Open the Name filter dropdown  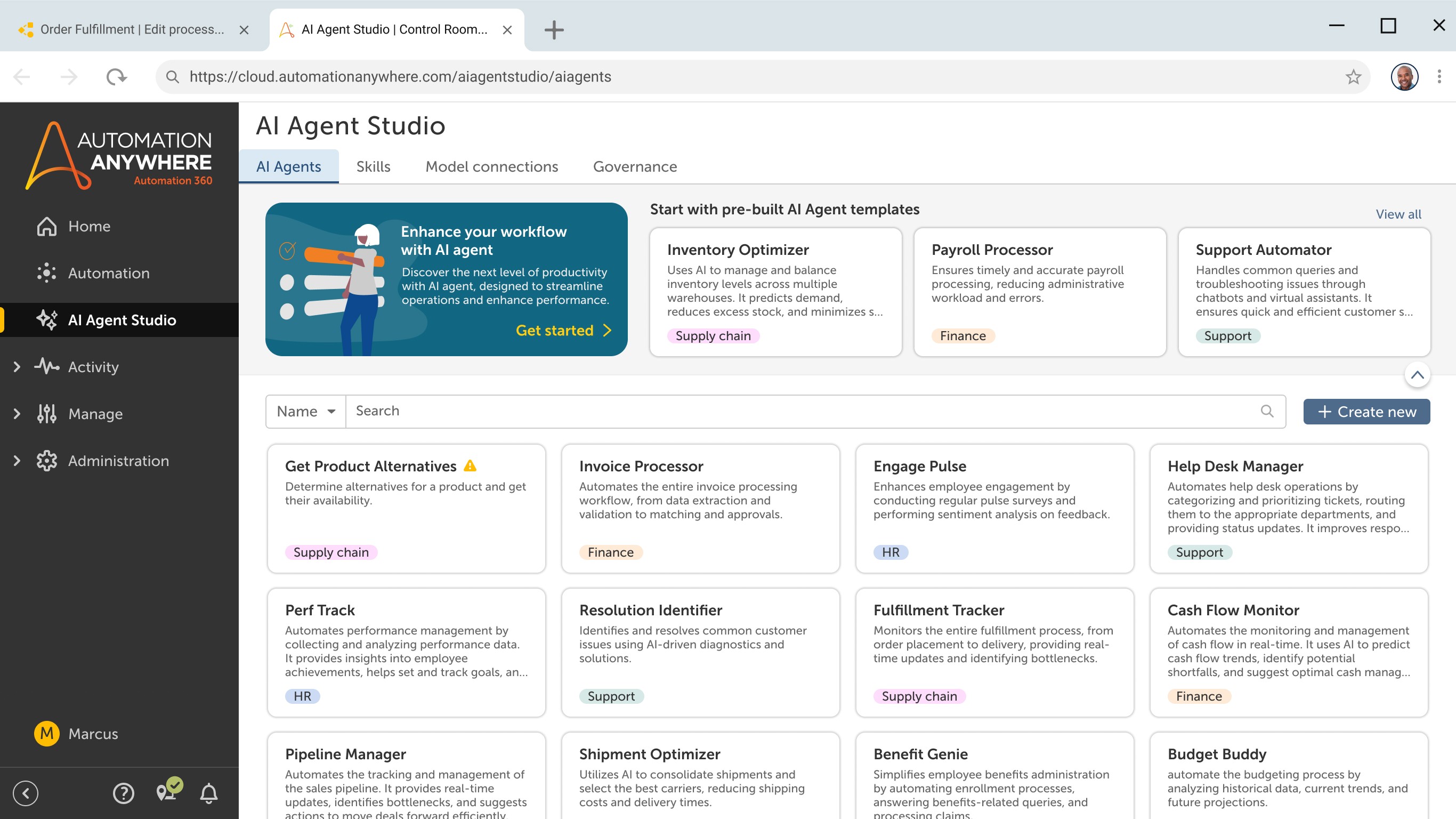306,411
